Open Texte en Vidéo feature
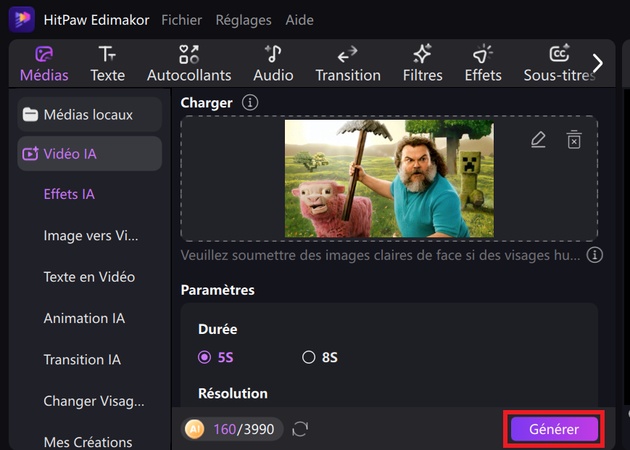Image resolution: width=630 pixels, height=450 pixels. point(89,277)
